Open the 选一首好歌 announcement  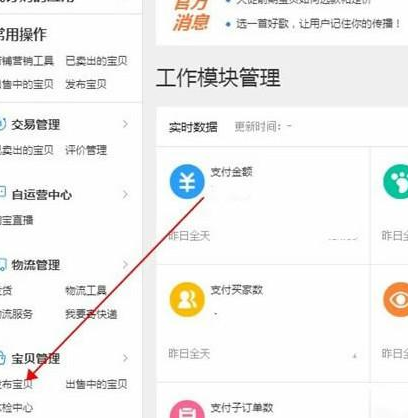318,24
